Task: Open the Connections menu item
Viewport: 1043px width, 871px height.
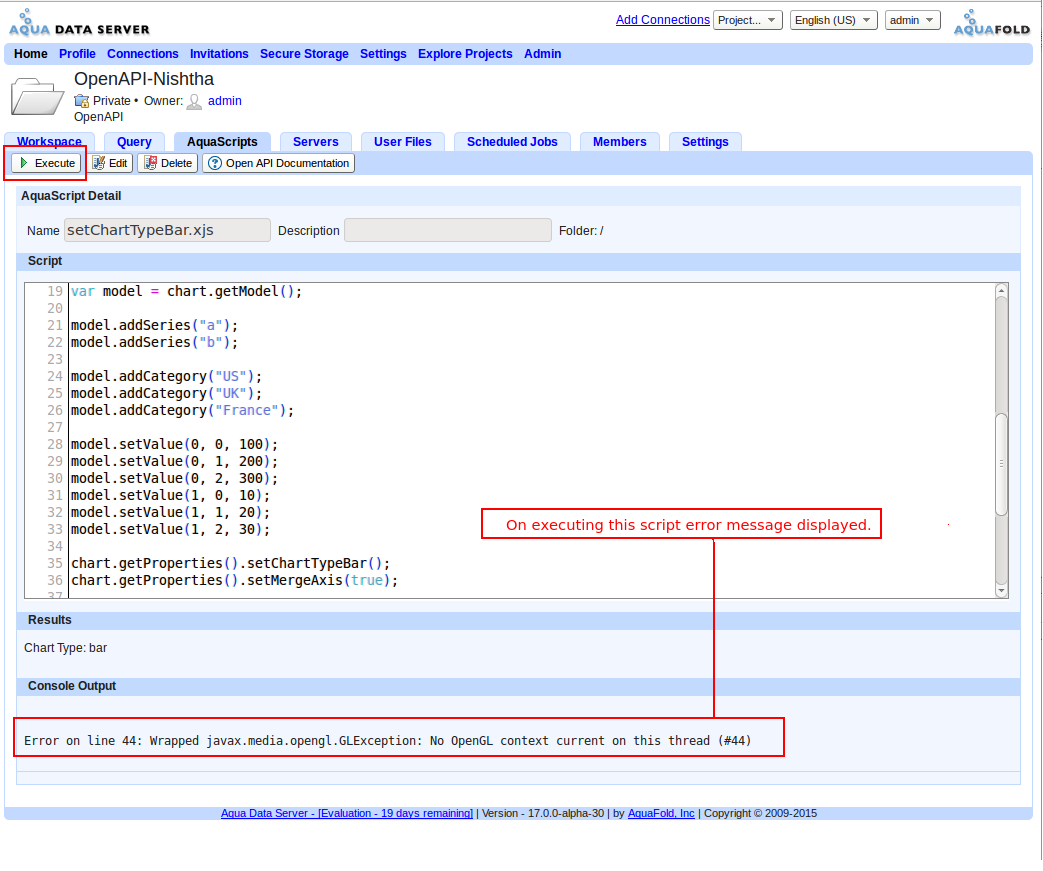Action: [x=142, y=54]
